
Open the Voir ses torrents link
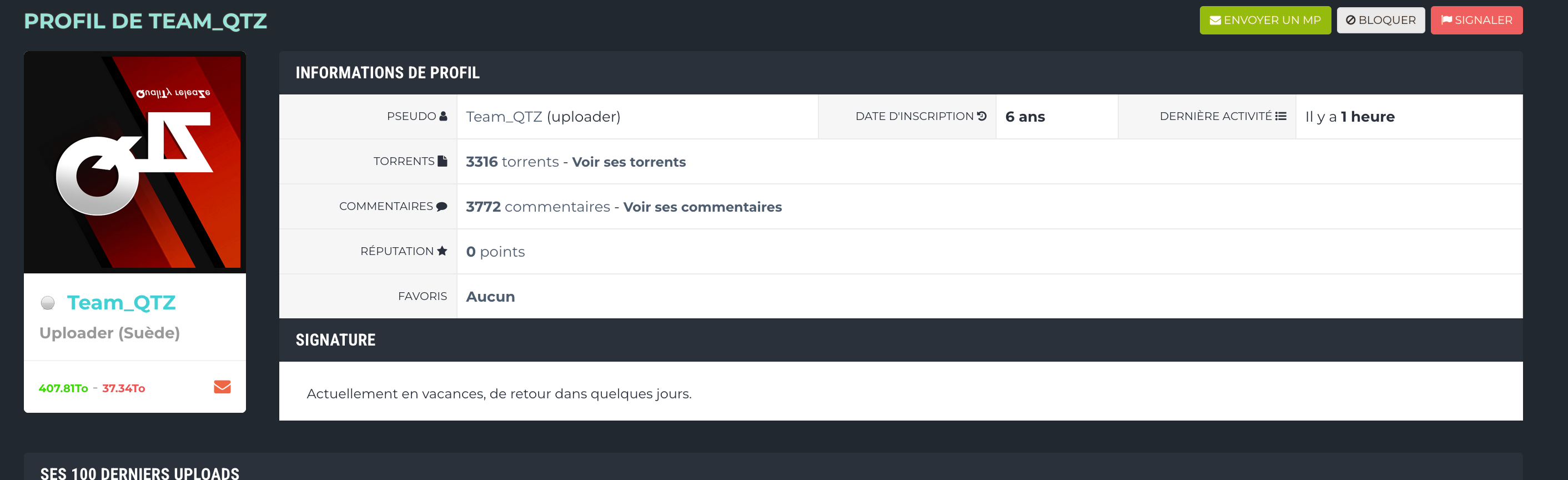629,162
